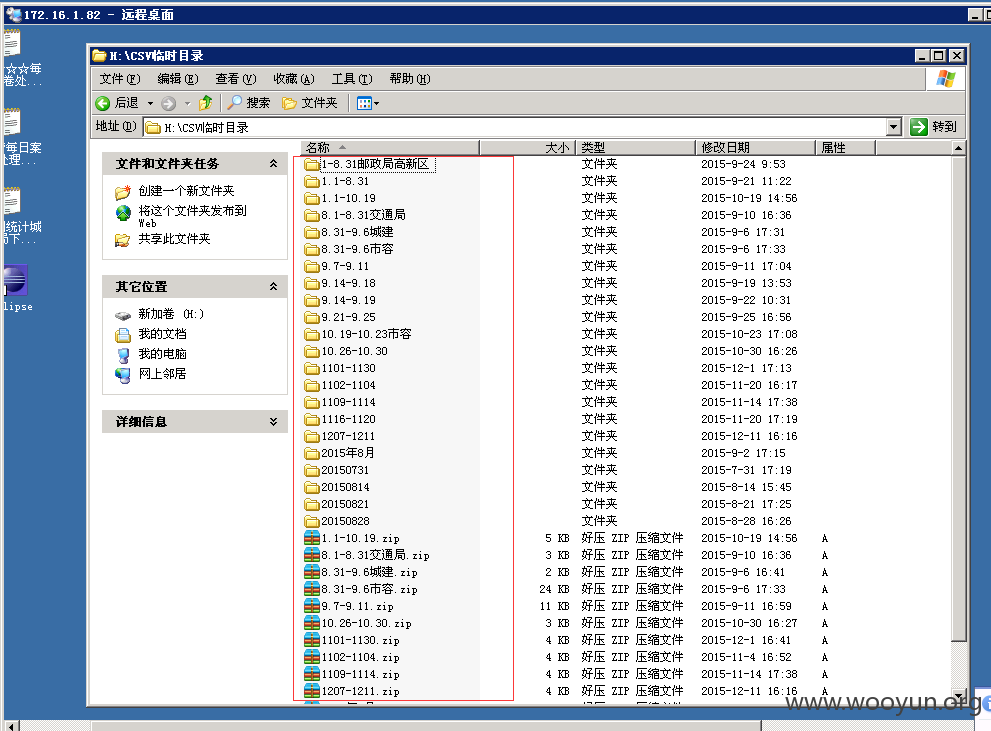
Task: Sort by 修改日期 column header
Action: (756, 148)
